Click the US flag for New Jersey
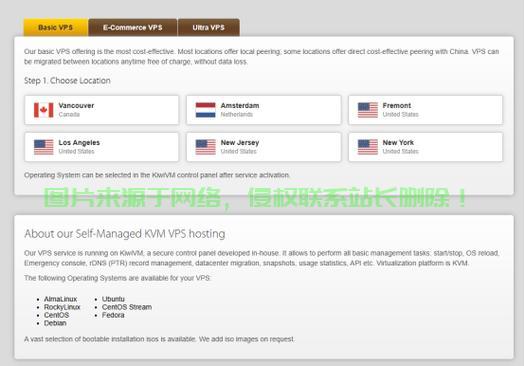 [206, 147]
